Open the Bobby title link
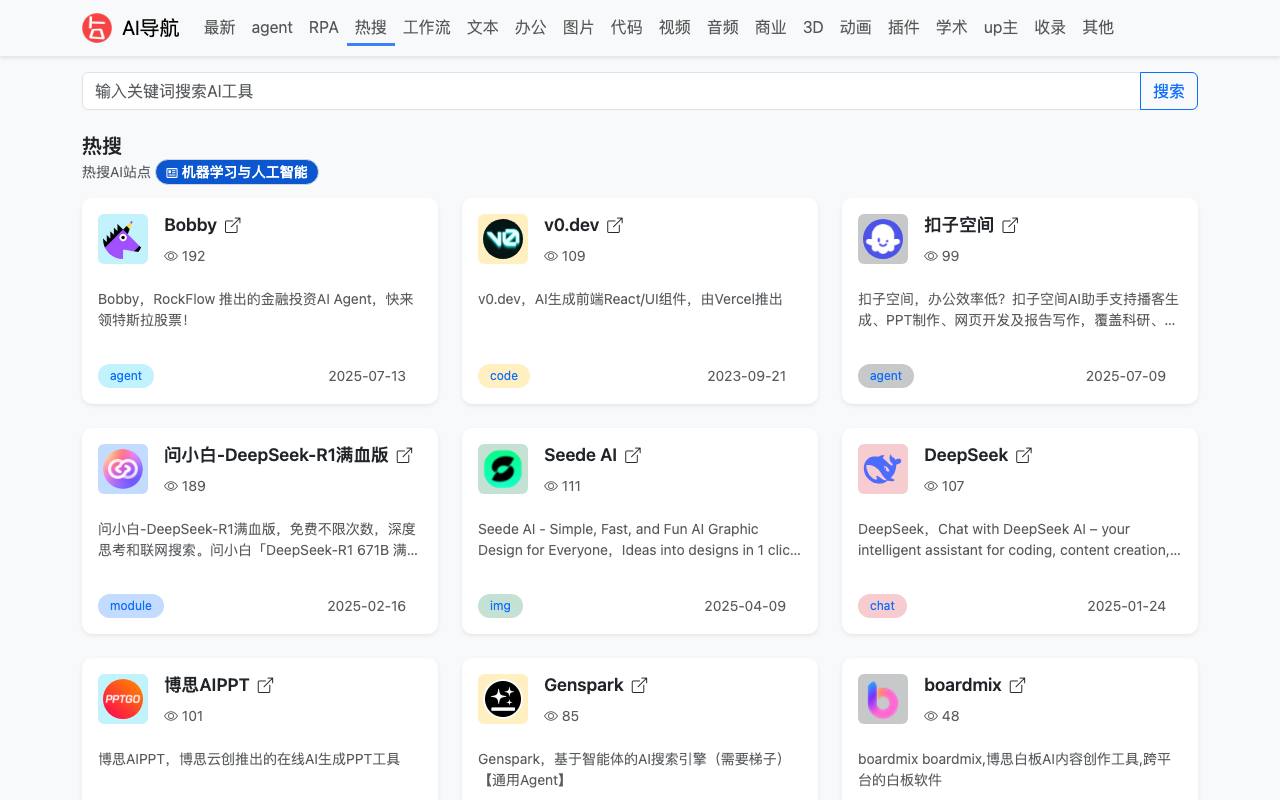Screen dimensions: 1280x800 190,225
